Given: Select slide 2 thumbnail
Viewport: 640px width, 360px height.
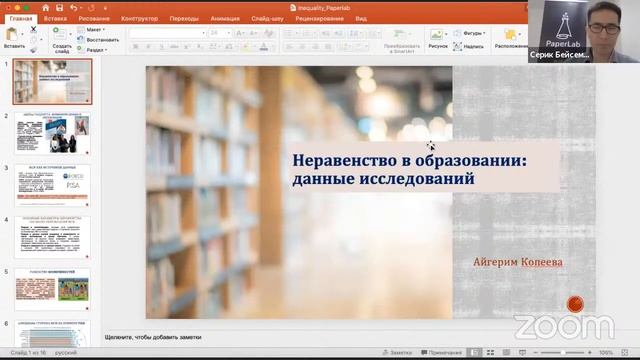Looking at the screenshot, I should pos(53,133).
